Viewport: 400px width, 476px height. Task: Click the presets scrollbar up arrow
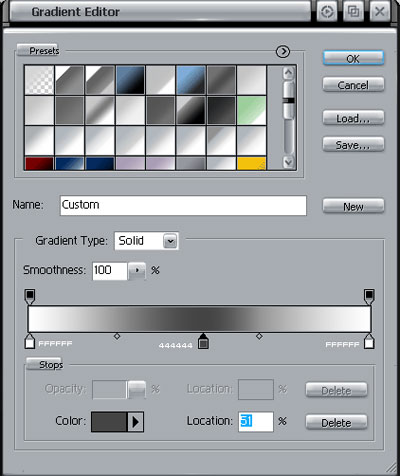(289, 73)
